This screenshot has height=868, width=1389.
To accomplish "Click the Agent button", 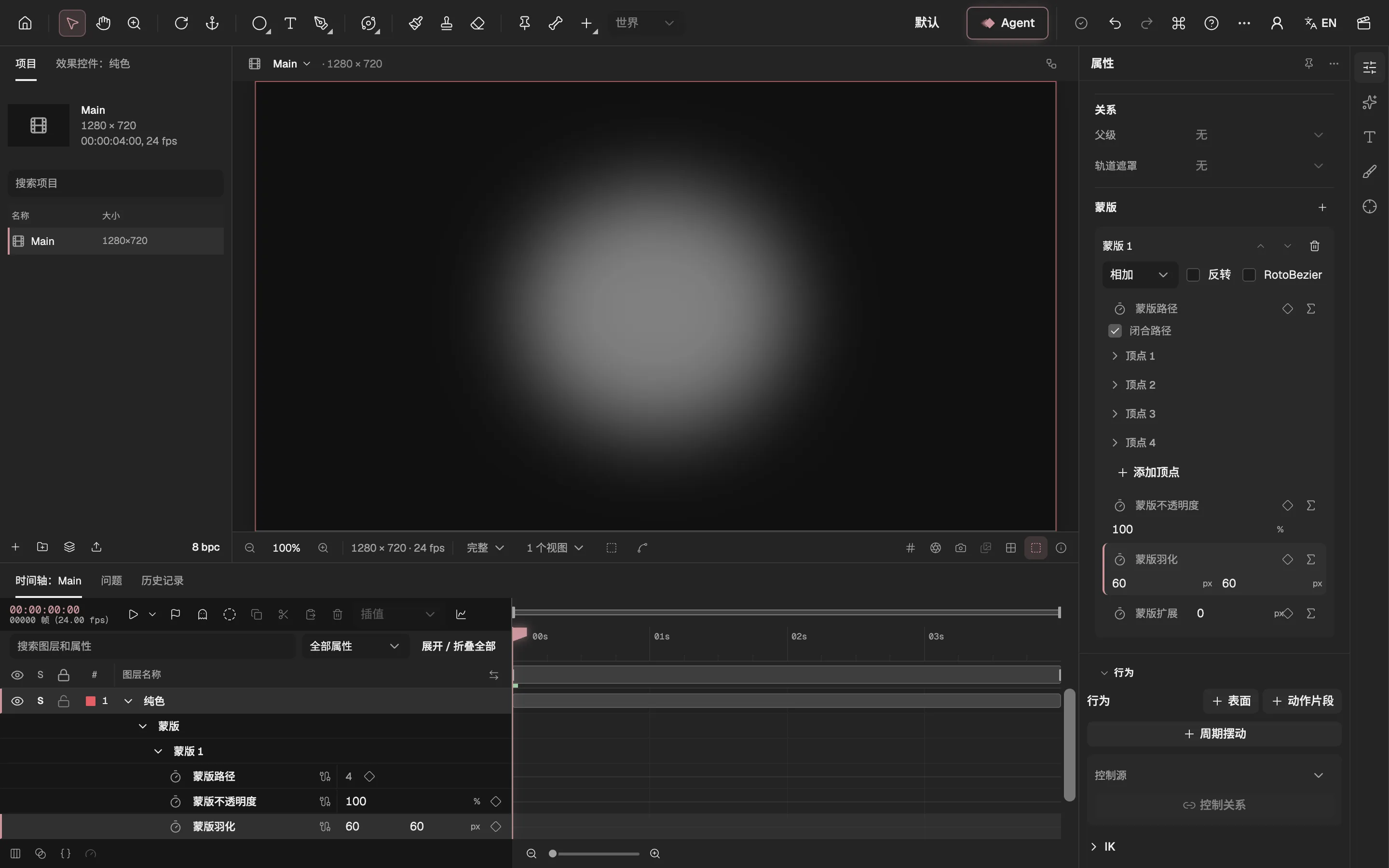I will pos(1008,23).
